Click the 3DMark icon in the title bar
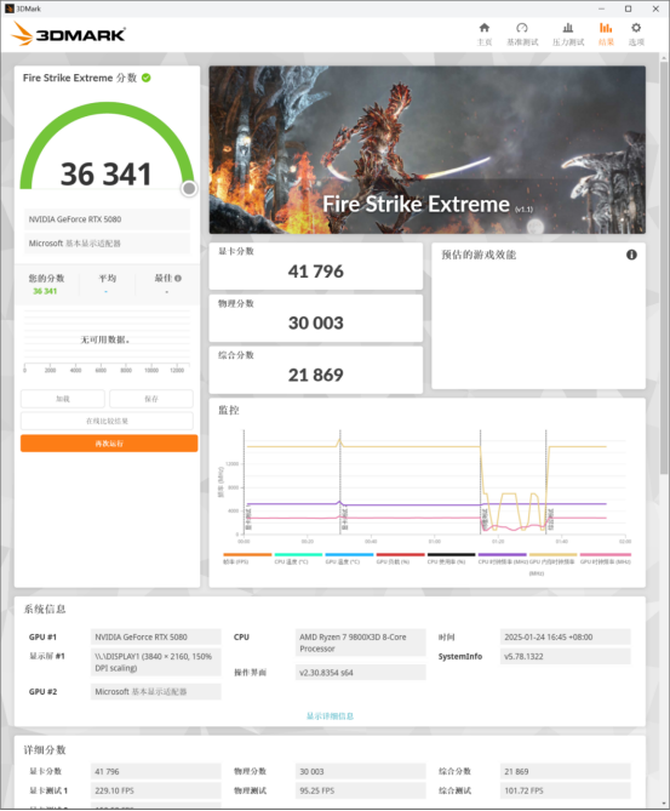This screenshot has height=811, width=670. coord(9,9)
